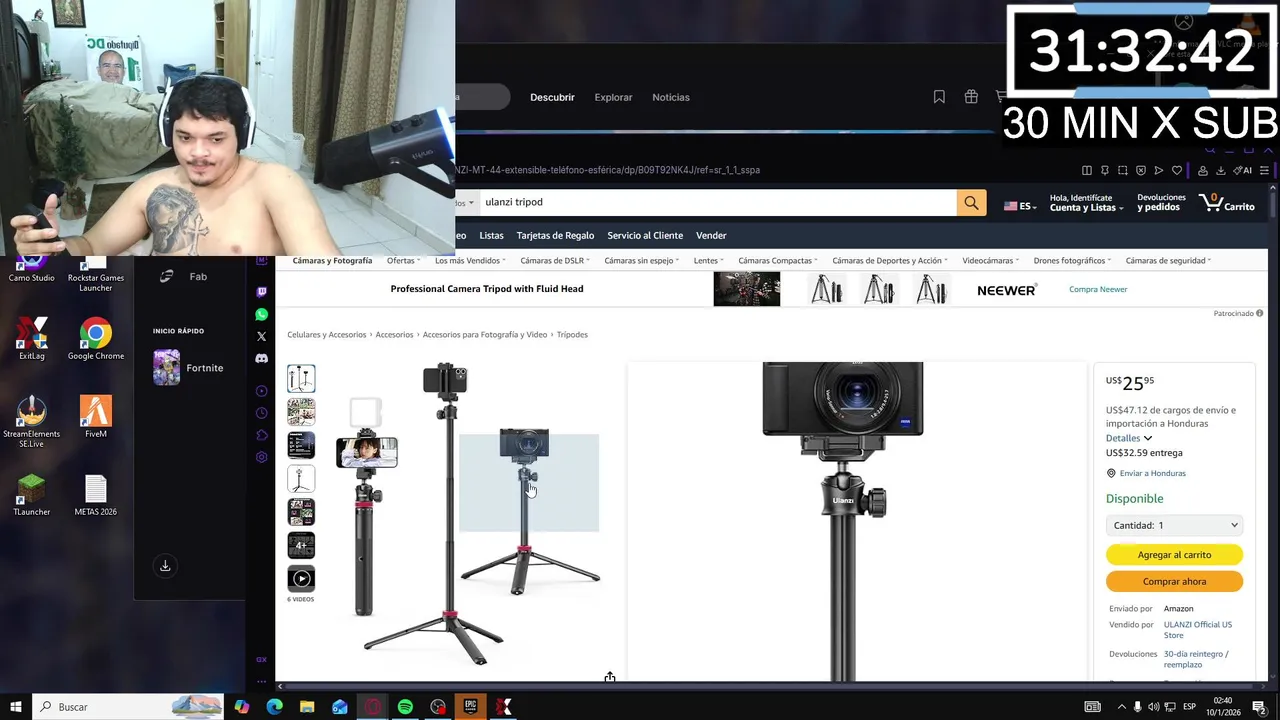Open Settings gear in Opera GX sidebar
The height and width of the screenshot is (720, 1280).
click(x=262, y=457)
